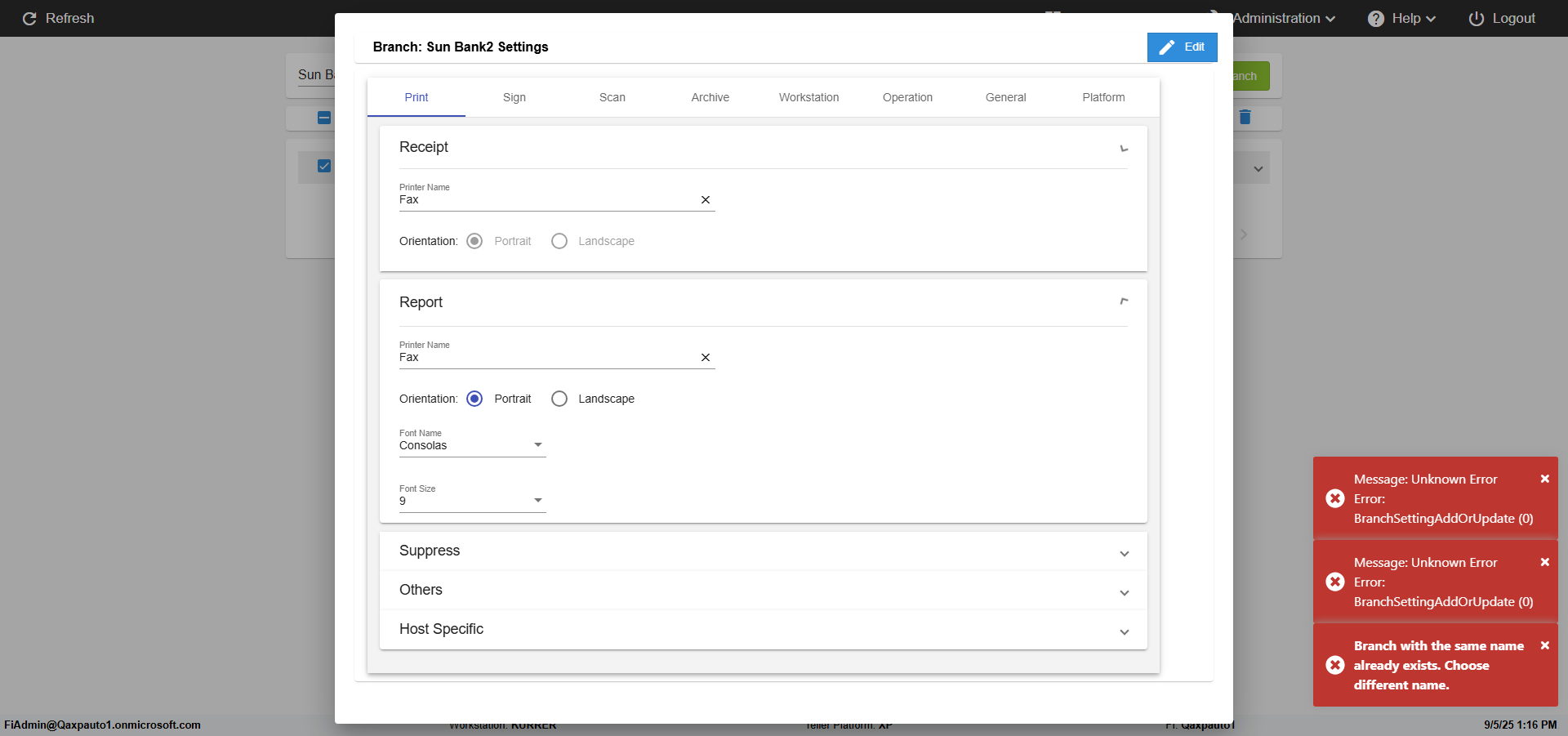Clear the Receipt printer name field
The width and height of the screenshot is (1568, 736).
click(x=706, y=200)
